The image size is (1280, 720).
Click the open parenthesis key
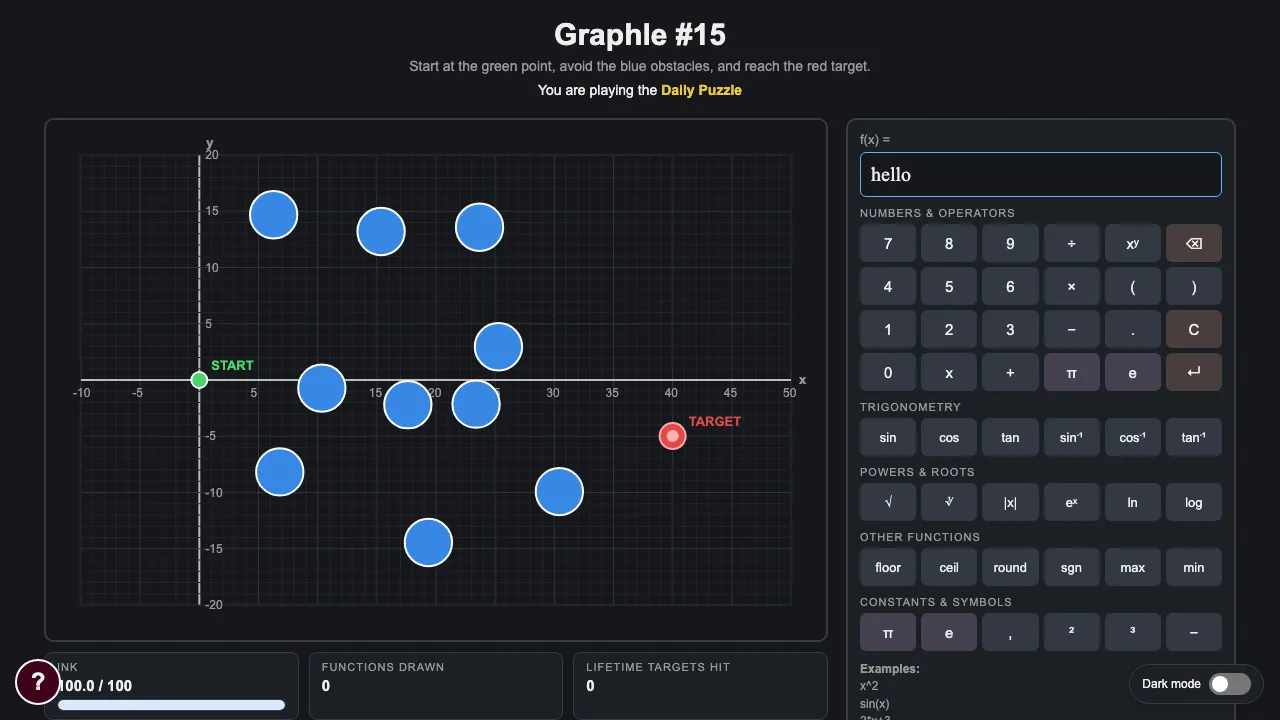[x=1132, y=286]
